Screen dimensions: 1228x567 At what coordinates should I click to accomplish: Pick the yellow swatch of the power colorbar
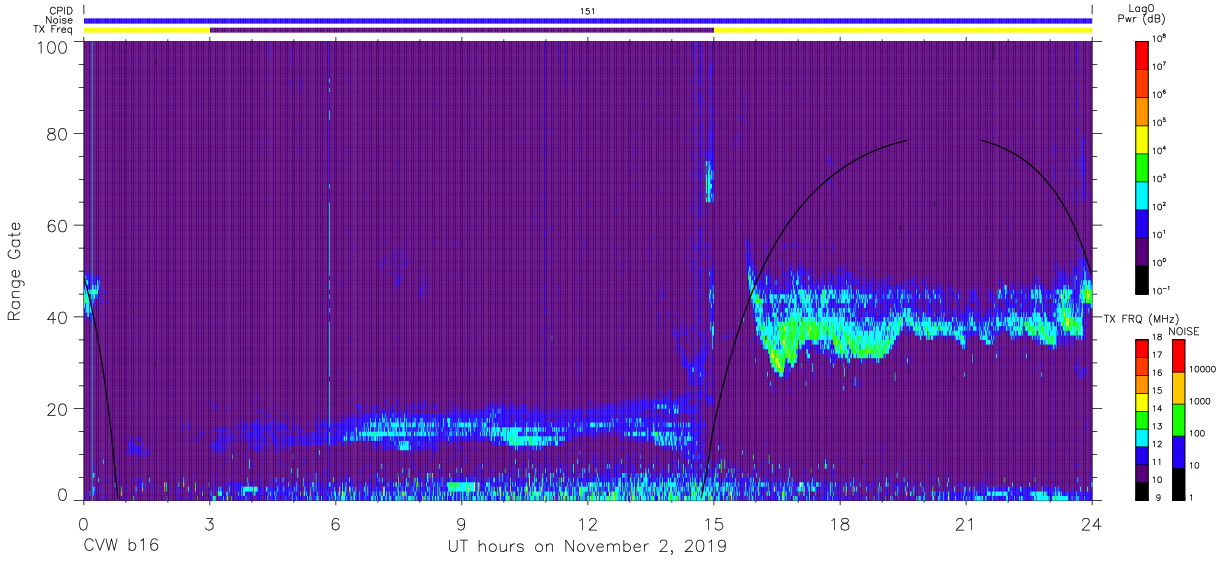coord(1142,137)
